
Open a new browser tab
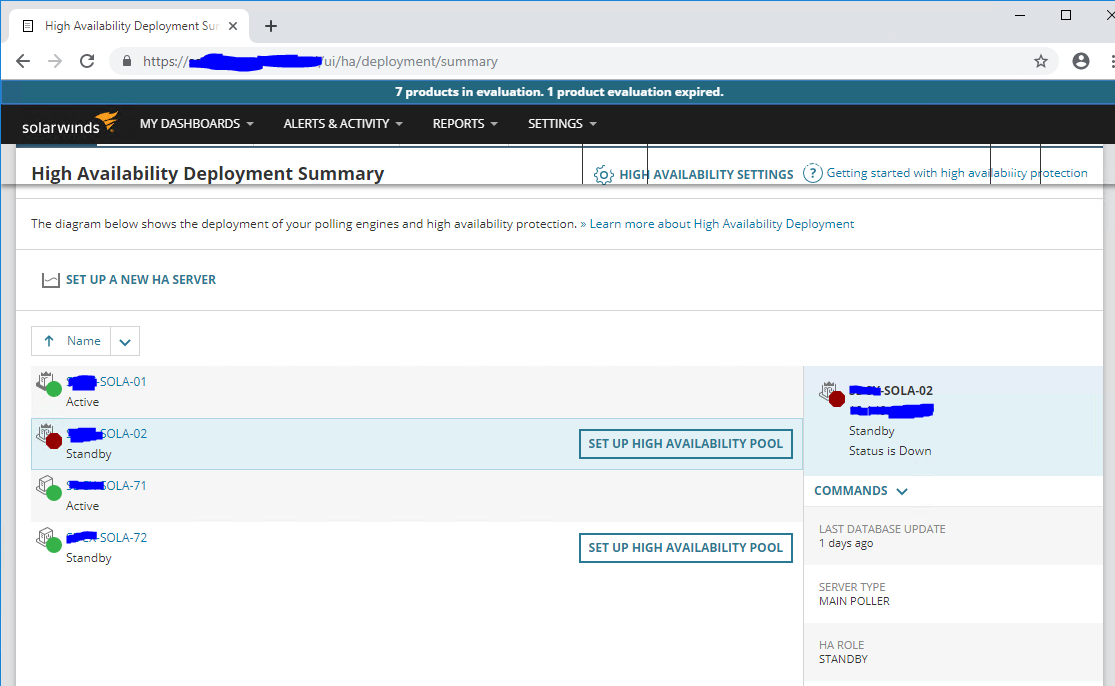coord(271,26)
